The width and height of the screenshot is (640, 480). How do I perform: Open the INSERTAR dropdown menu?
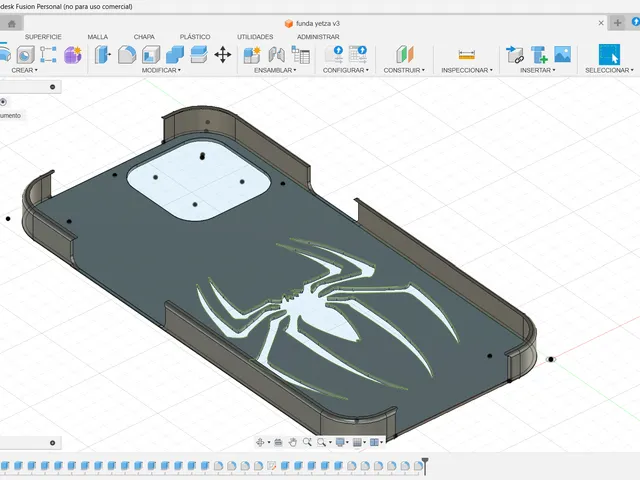coord(538,70)
